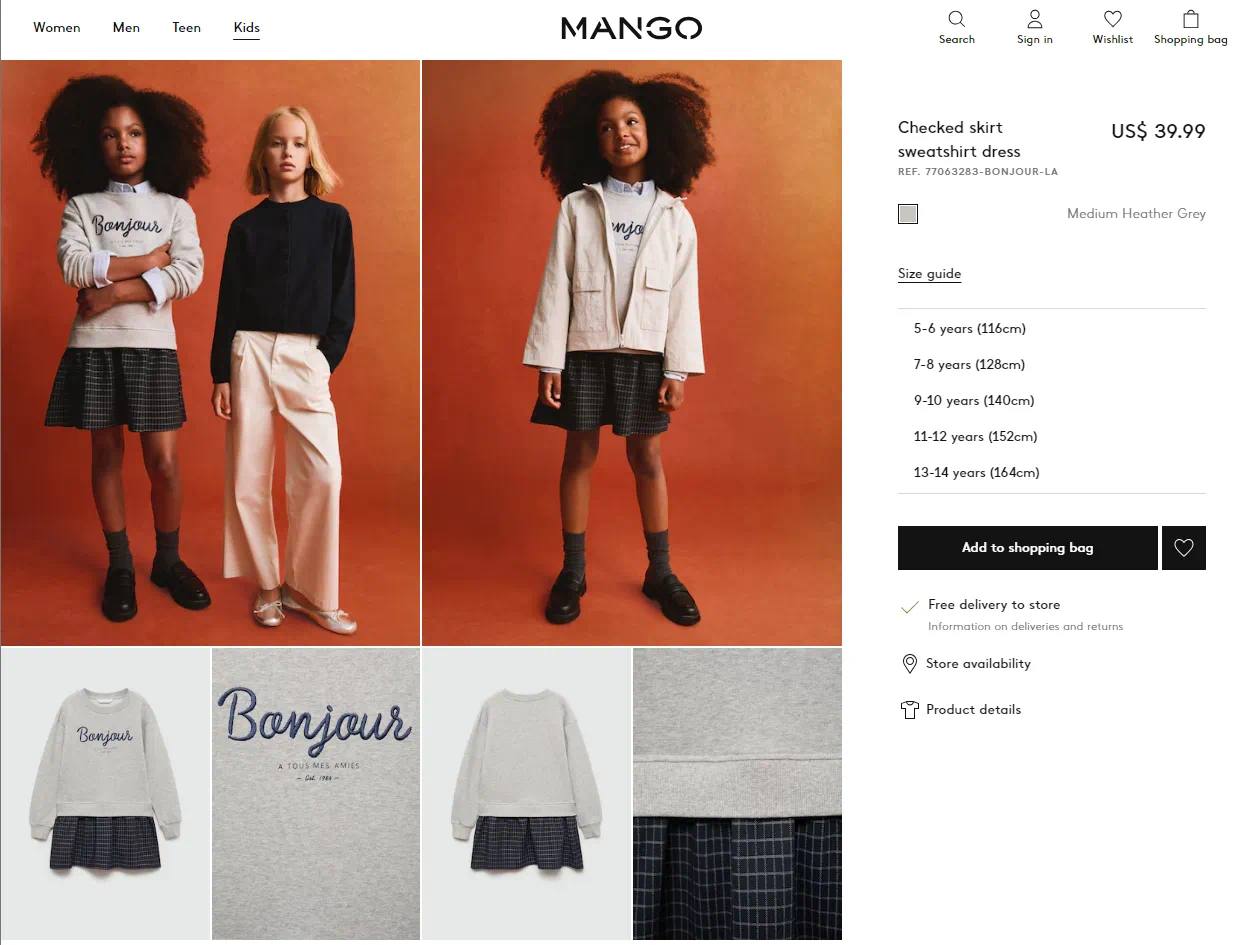Viewport: 1240px width, 945px height.
Task: Open the Teen menu
Action: tap(186, 28)
